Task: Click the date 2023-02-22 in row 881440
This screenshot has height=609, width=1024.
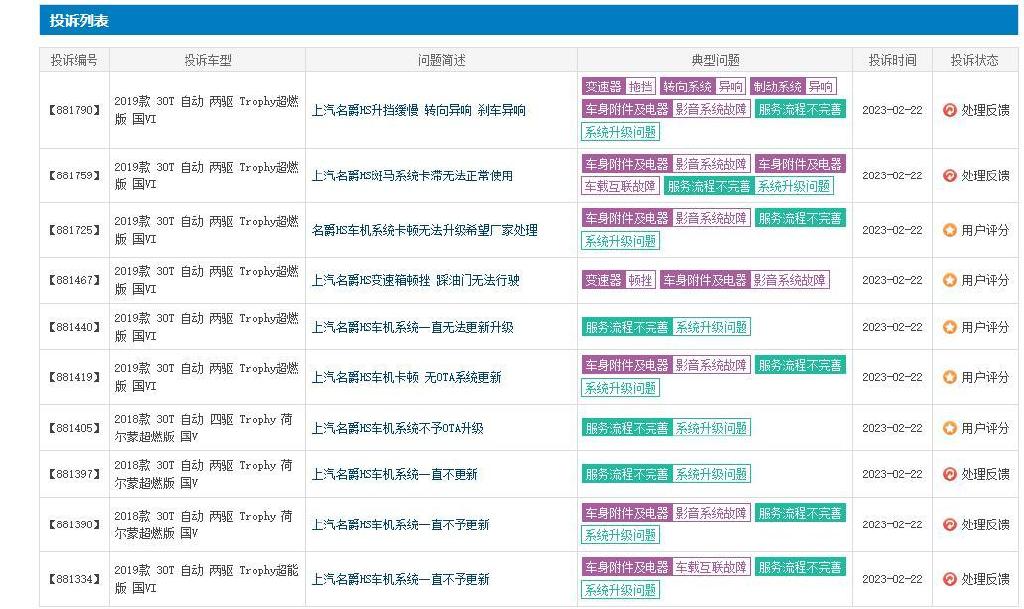Action: (892, 327)
